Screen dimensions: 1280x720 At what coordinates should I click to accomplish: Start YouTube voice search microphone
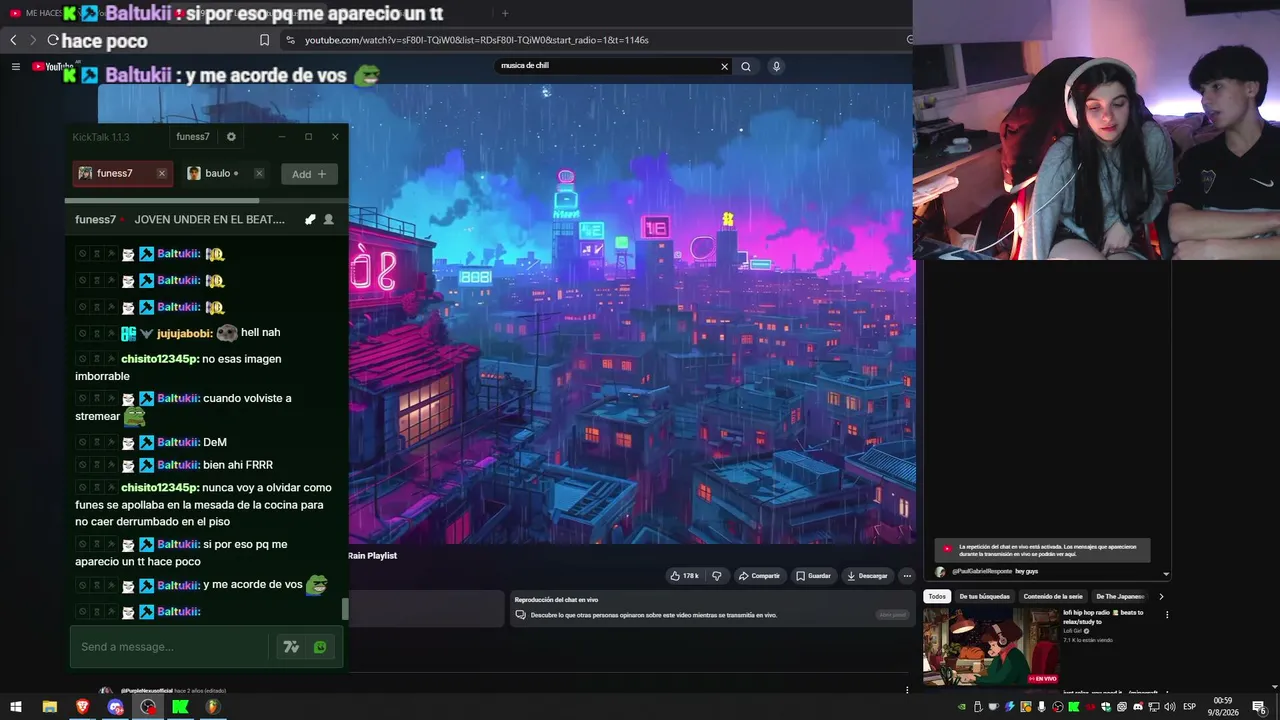tap(776, 66)
